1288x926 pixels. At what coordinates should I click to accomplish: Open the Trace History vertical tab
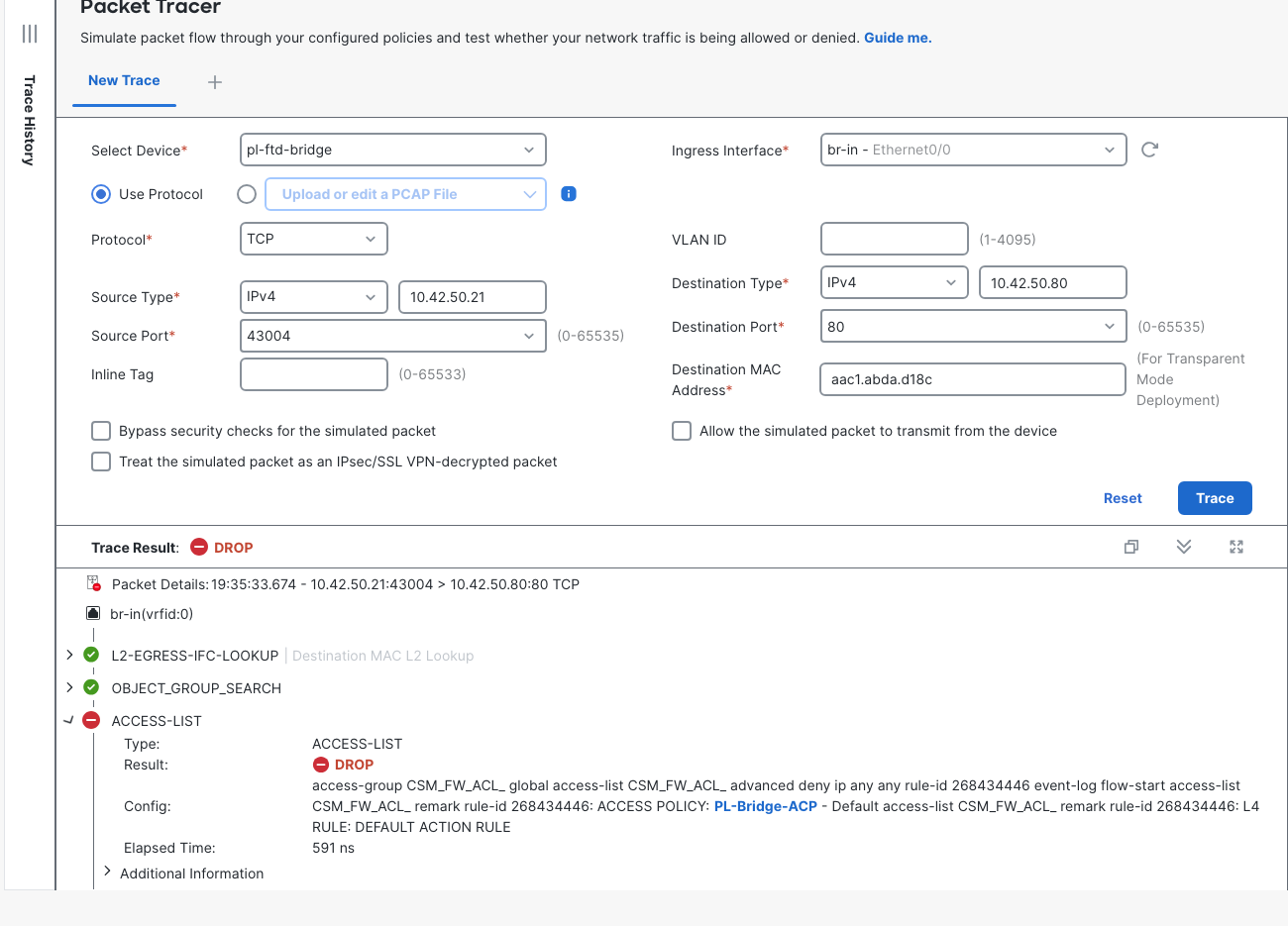pyautogui.click(x=30, y=120)
